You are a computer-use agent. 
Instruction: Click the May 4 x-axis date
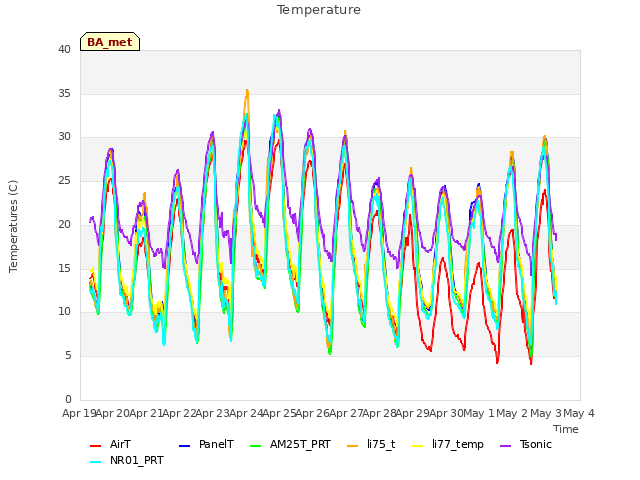tap(579, 413)
